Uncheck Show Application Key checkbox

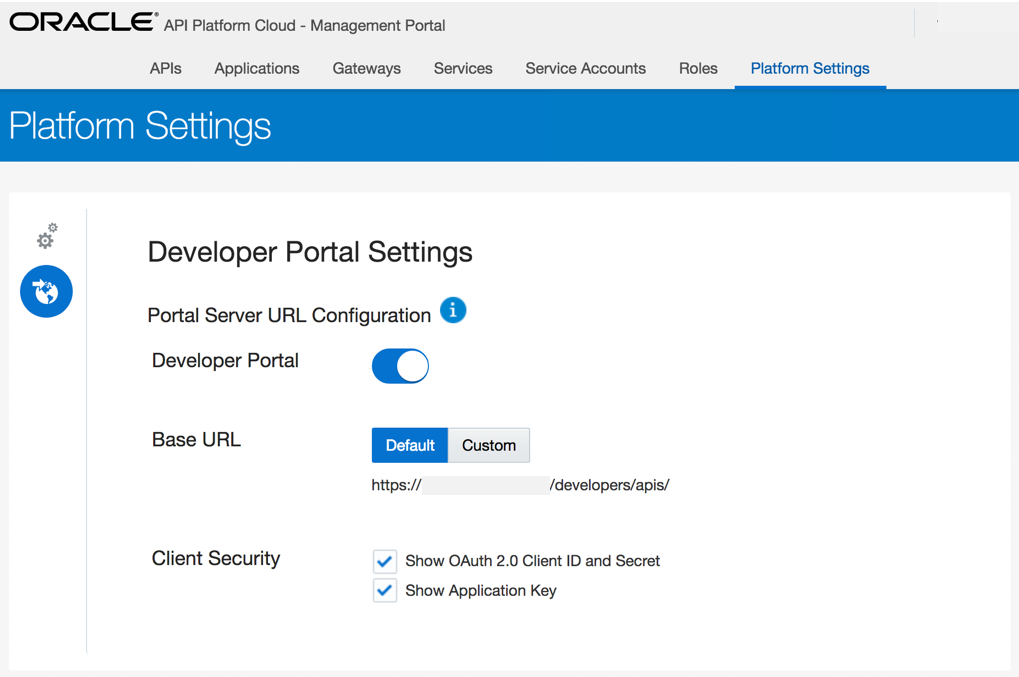385,591
